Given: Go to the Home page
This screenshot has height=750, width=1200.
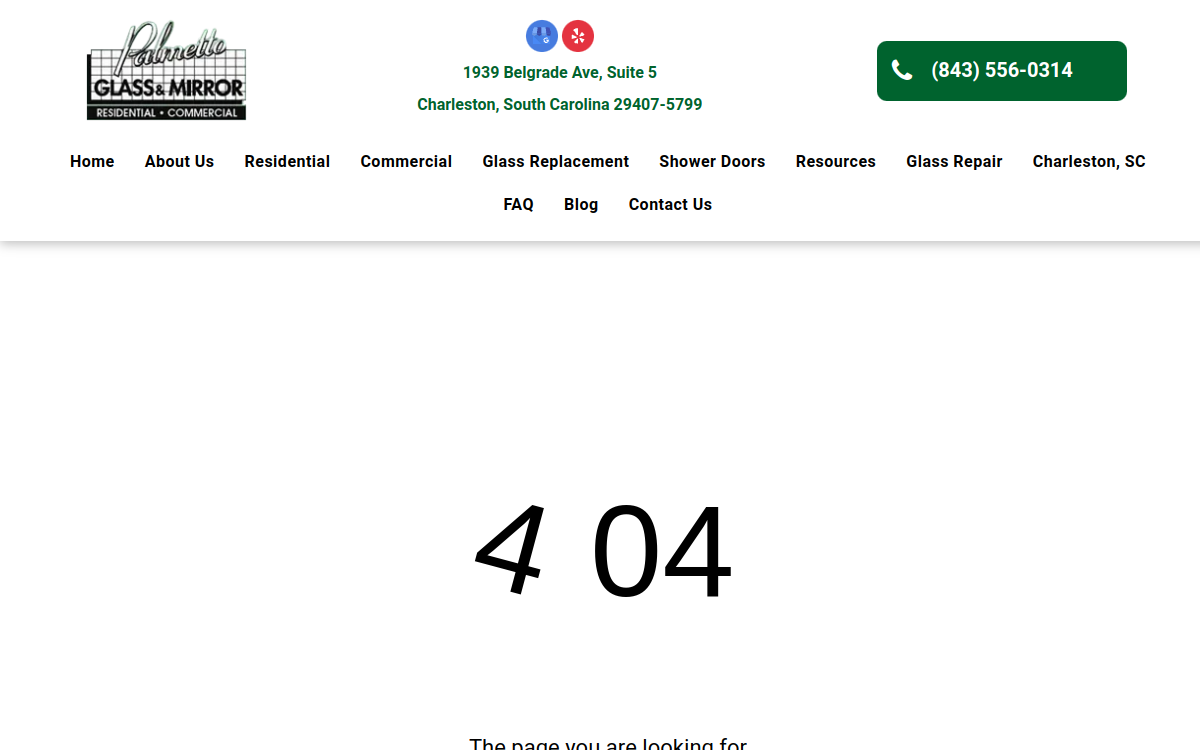Looking at the screenshot, I should [92, 161].
